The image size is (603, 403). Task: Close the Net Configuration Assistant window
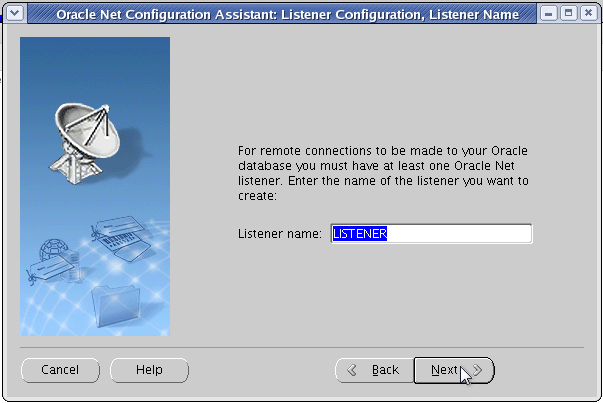click(588, 14)
